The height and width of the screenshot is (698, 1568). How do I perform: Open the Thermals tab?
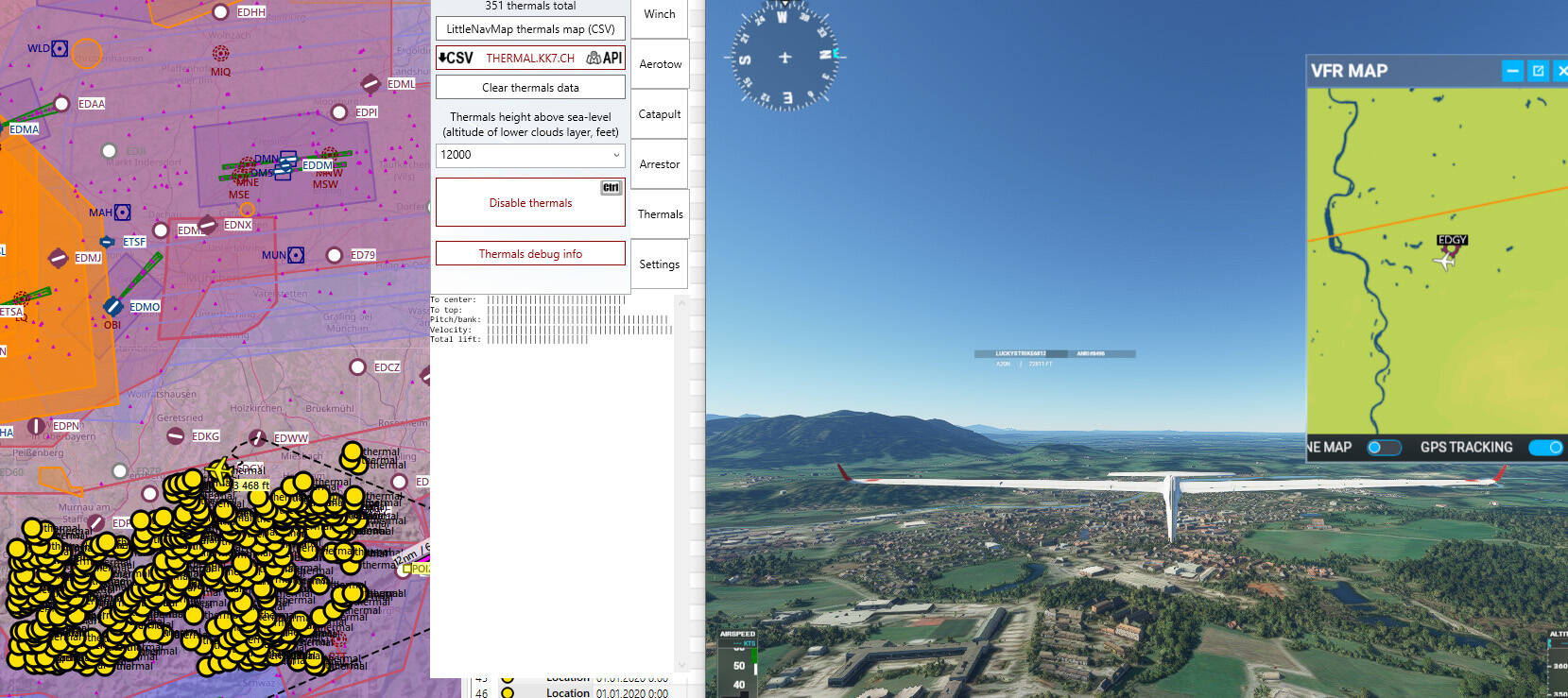660,214
